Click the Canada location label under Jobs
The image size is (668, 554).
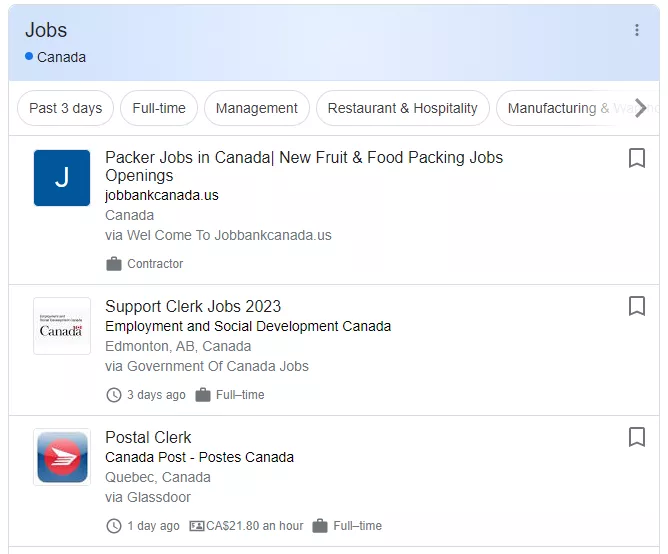click(x=61, y=57)
